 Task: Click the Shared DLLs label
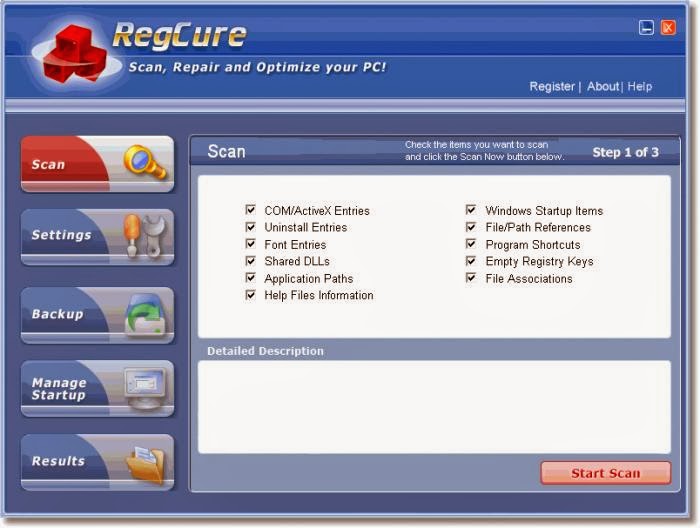coord(297,262)
